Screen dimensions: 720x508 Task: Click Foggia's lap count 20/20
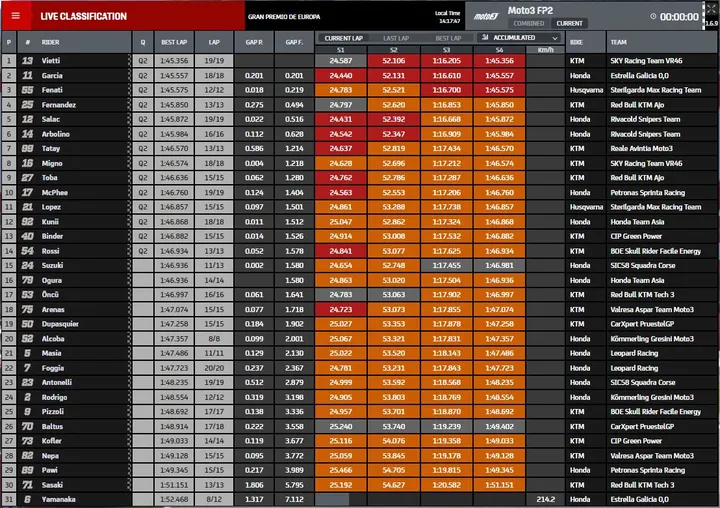click(214, 368)
